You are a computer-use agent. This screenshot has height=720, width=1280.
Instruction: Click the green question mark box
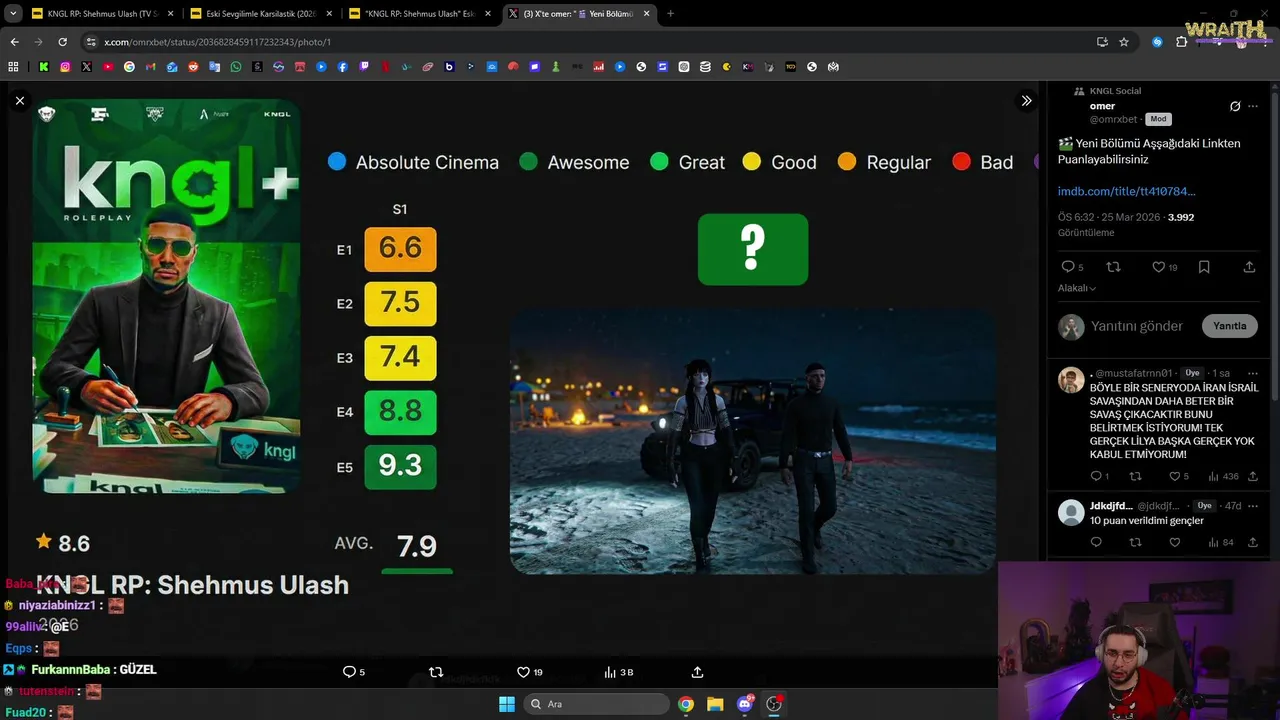(753, 249)
